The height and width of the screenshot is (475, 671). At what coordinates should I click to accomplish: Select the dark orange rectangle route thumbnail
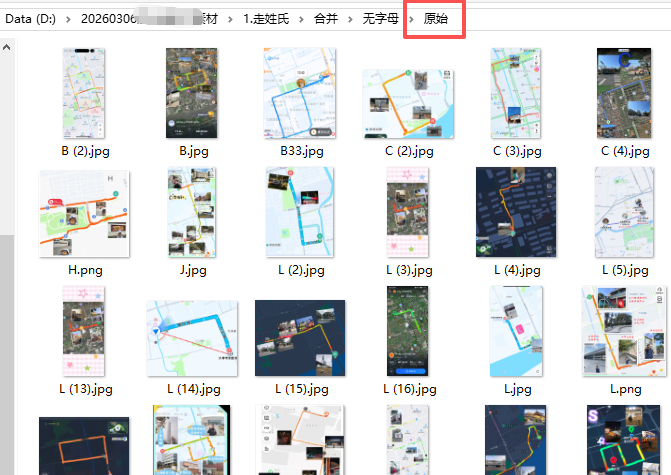pyautogui.click(x=84, y=446)
